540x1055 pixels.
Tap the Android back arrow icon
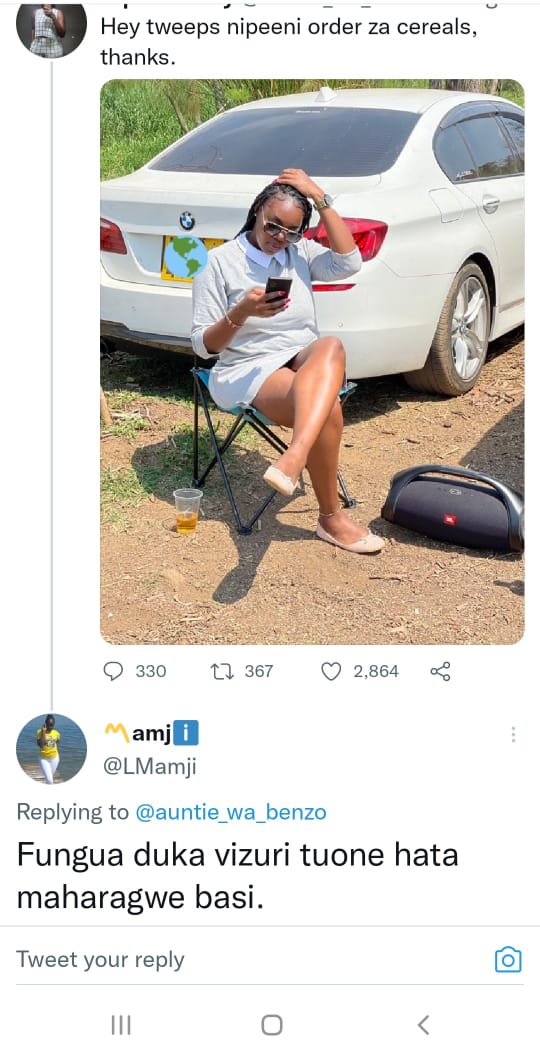pyautogui.click(x=423, y=1025)
